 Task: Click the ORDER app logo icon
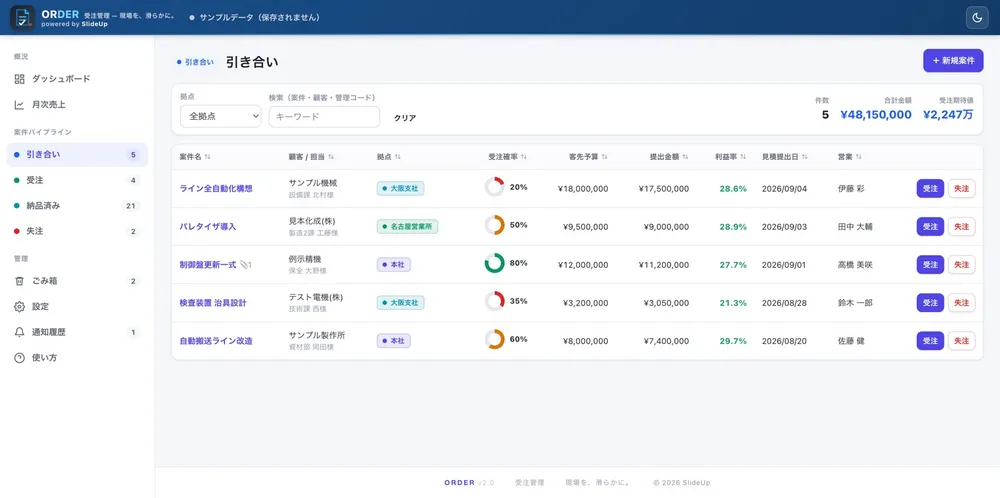click(22, 17)
